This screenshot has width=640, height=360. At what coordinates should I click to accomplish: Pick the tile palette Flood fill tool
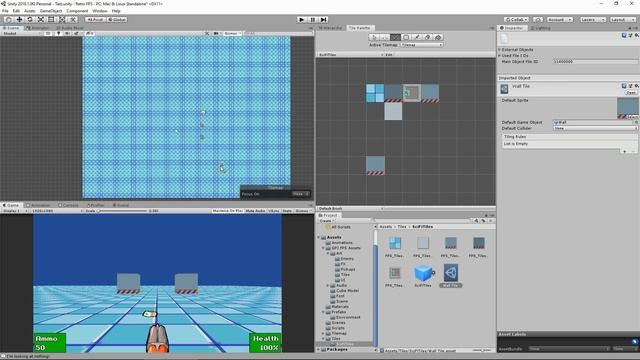(438, 37)
